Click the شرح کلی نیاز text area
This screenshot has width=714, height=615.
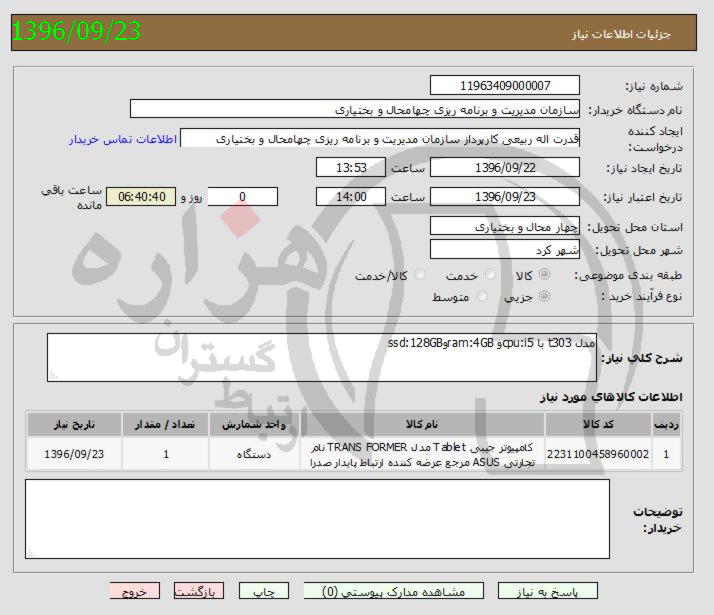321,357
